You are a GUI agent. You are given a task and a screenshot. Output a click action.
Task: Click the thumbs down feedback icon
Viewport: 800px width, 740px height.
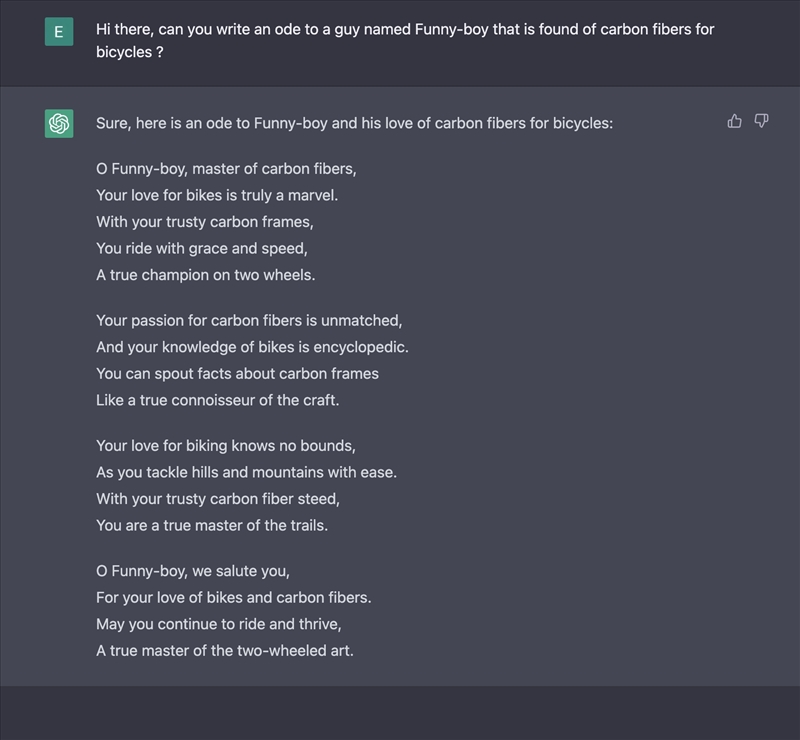tap(761, 121)
